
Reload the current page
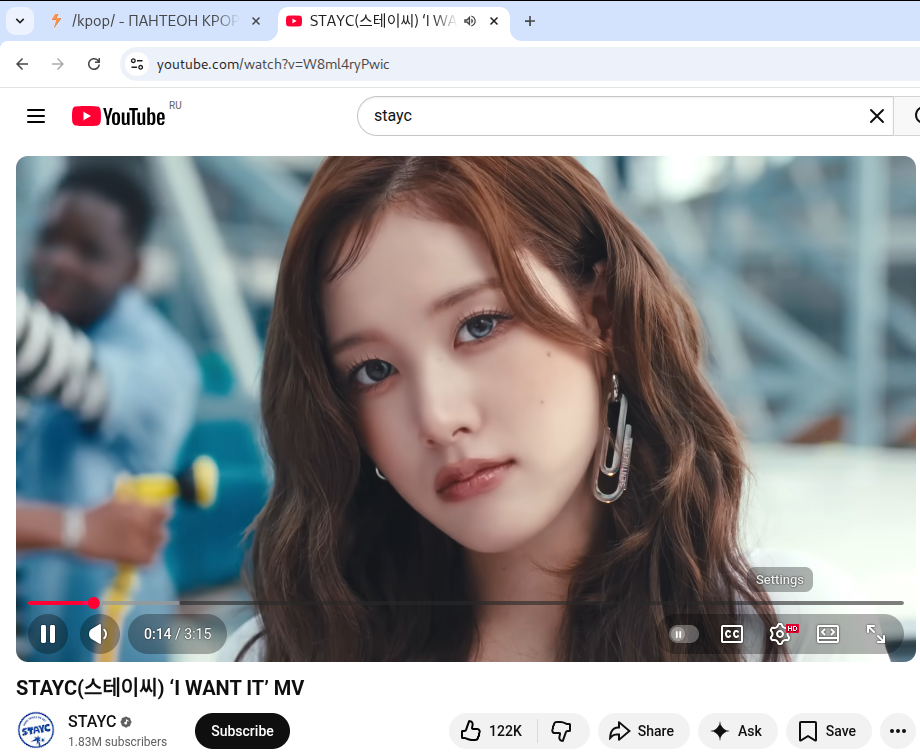coord(94,64)
